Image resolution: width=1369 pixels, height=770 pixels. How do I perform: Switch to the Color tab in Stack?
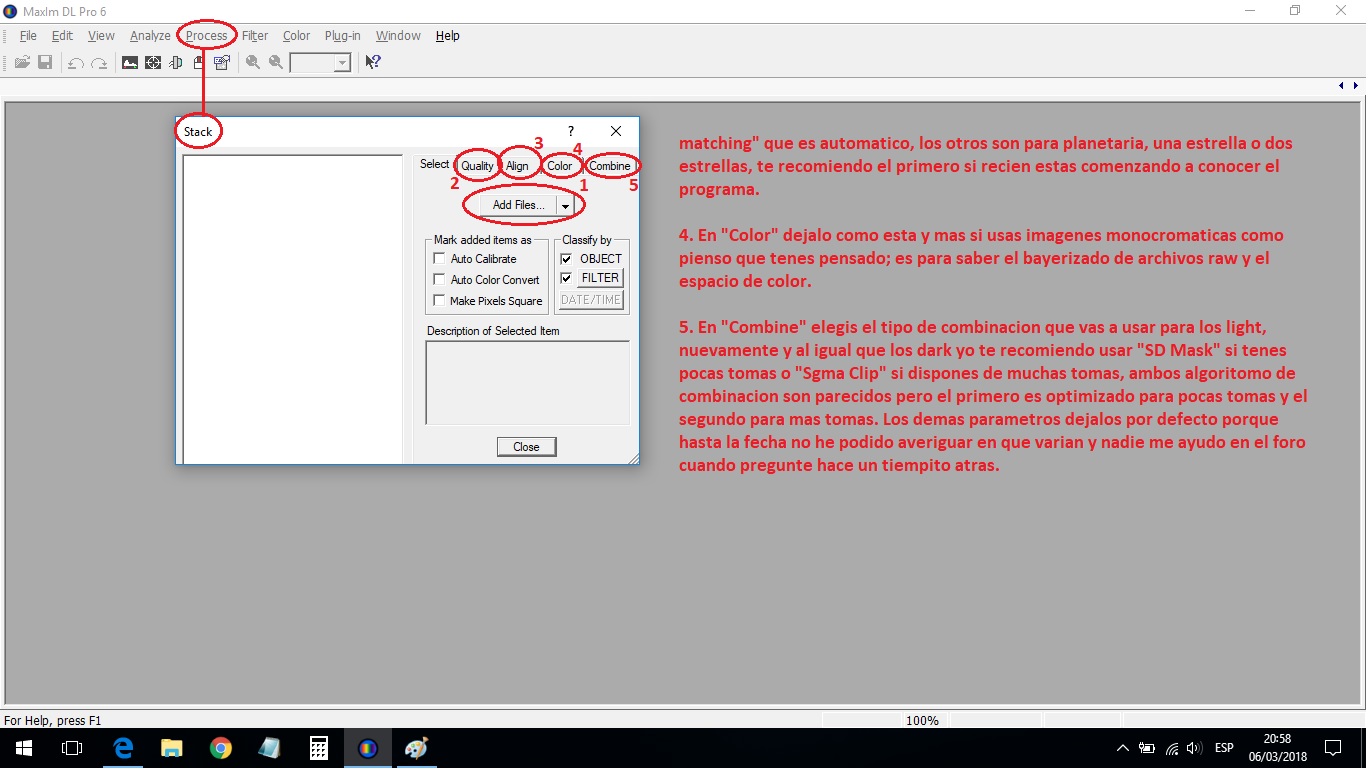coord(560,166)
